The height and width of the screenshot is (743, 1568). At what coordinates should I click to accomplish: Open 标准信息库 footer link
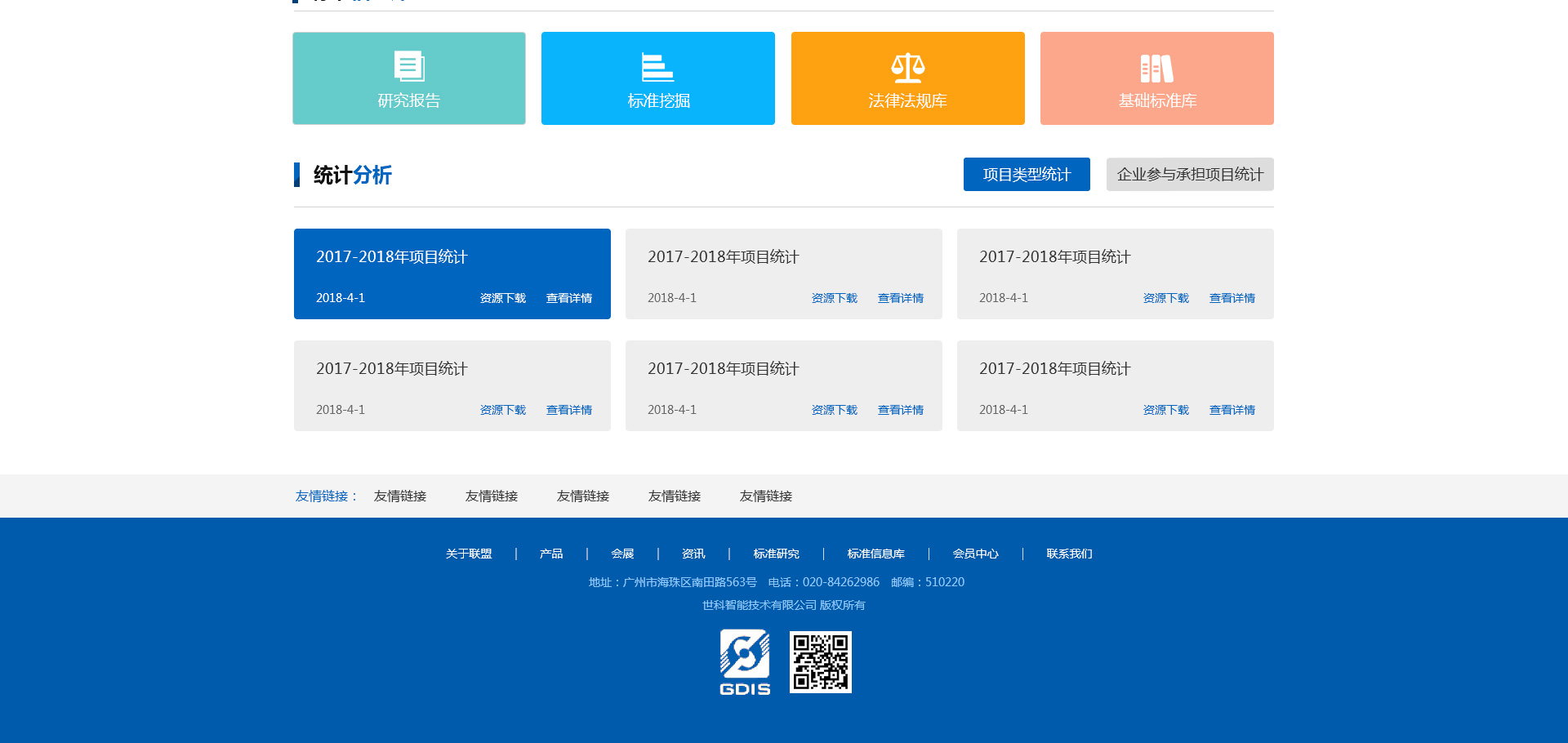(875, 554)
